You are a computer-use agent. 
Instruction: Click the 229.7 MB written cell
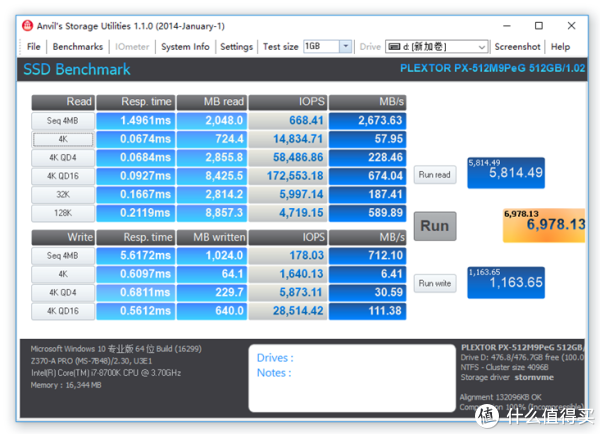[212, 292]
